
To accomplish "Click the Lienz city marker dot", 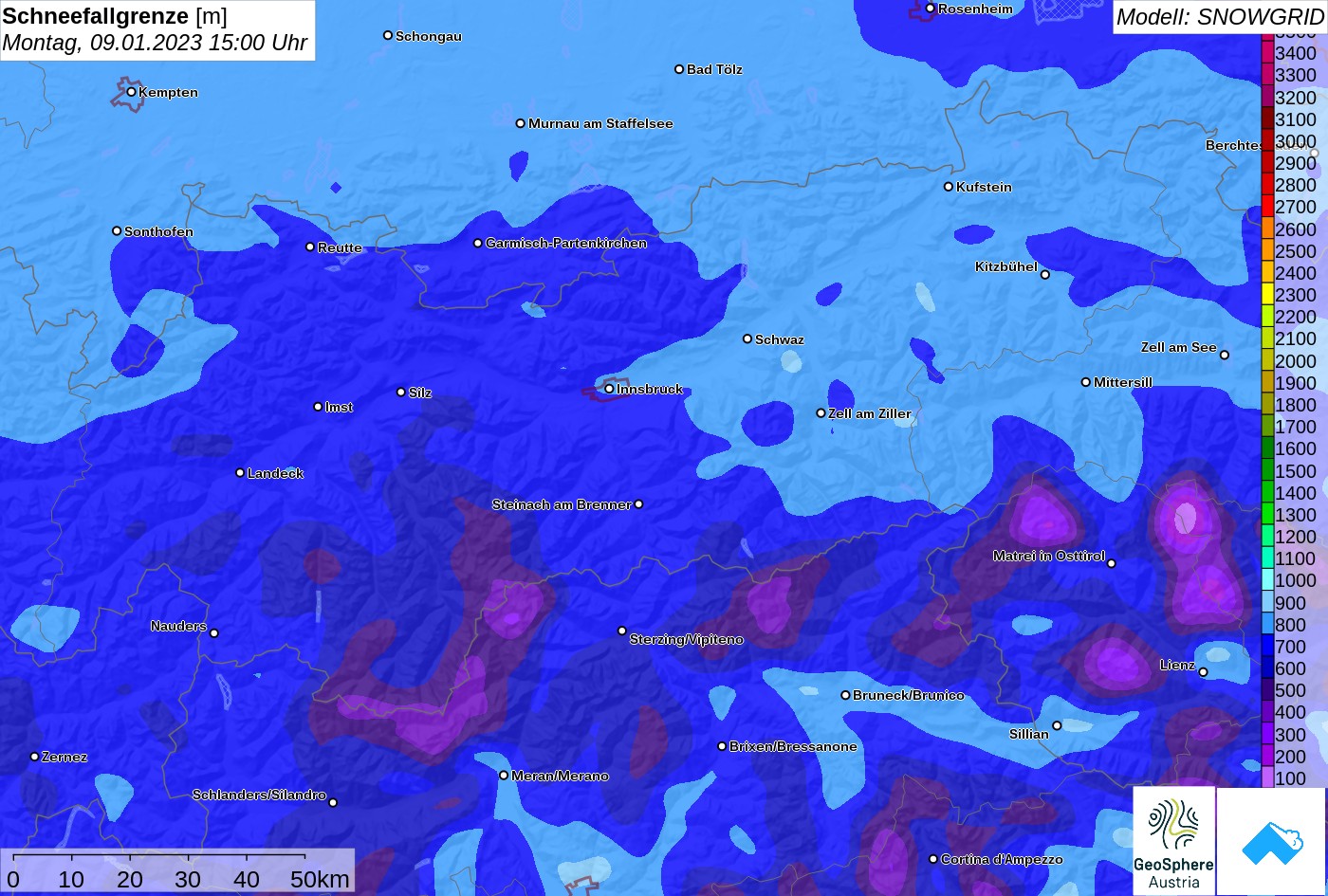I will pyautogui.click(x=1203, y=672).
